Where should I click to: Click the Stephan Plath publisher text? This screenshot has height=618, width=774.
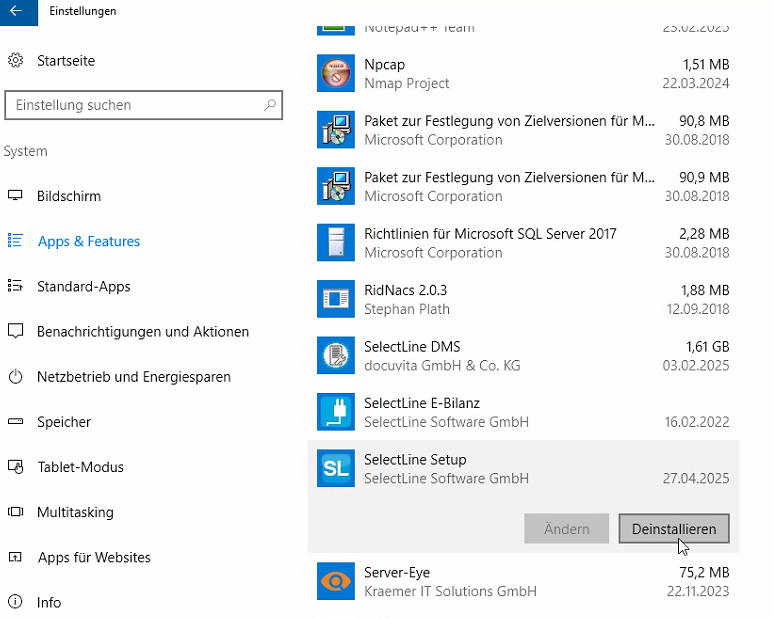[x=407, y=309]
